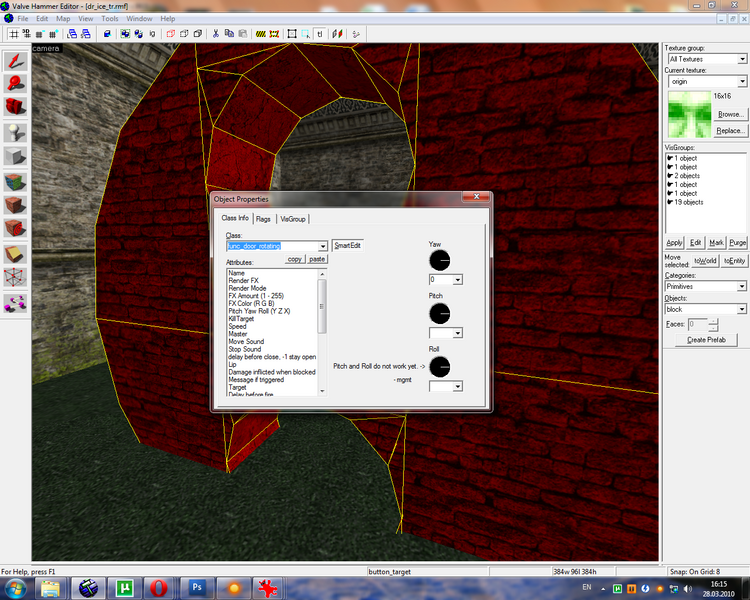Open the View menu

(86, 19)
